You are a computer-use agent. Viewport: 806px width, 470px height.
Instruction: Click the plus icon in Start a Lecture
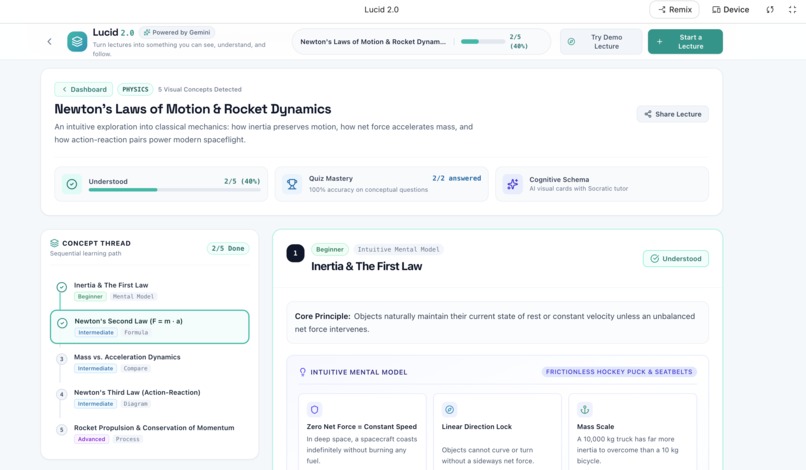660,42
